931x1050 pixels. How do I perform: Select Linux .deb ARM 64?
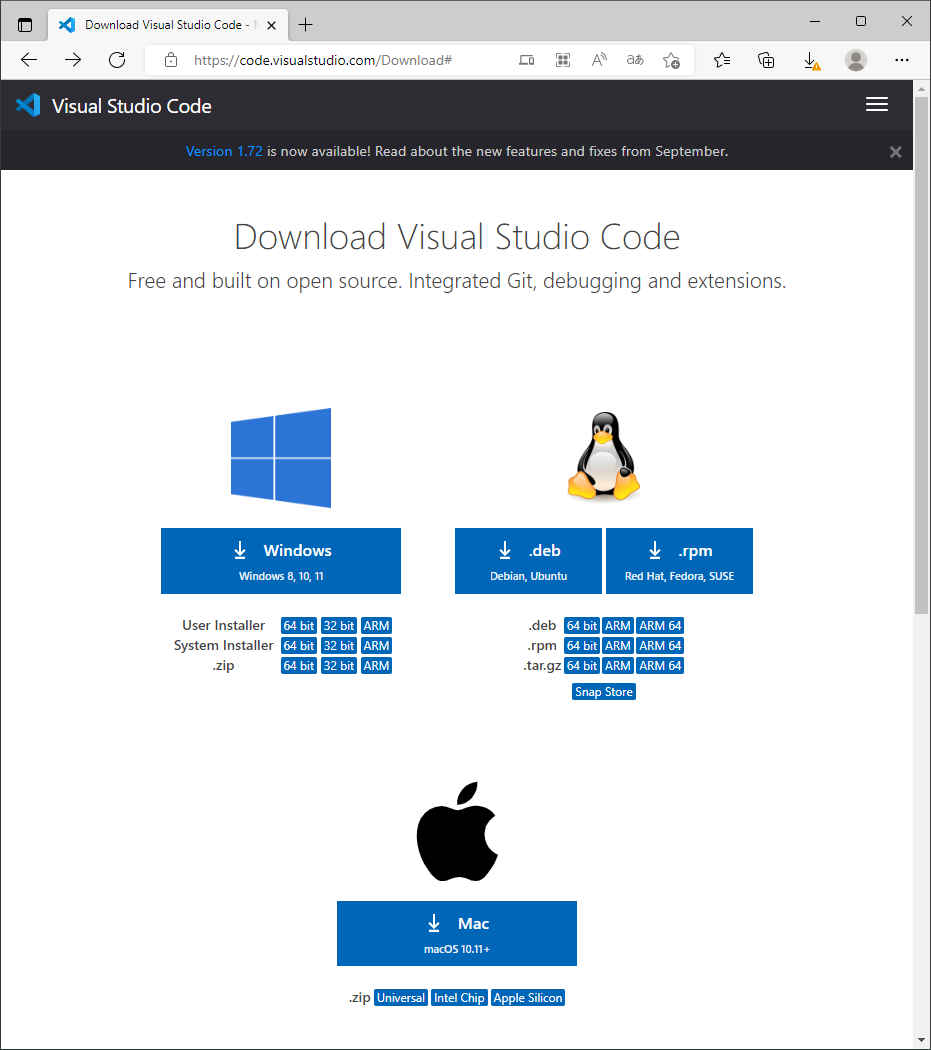(660, 625)
